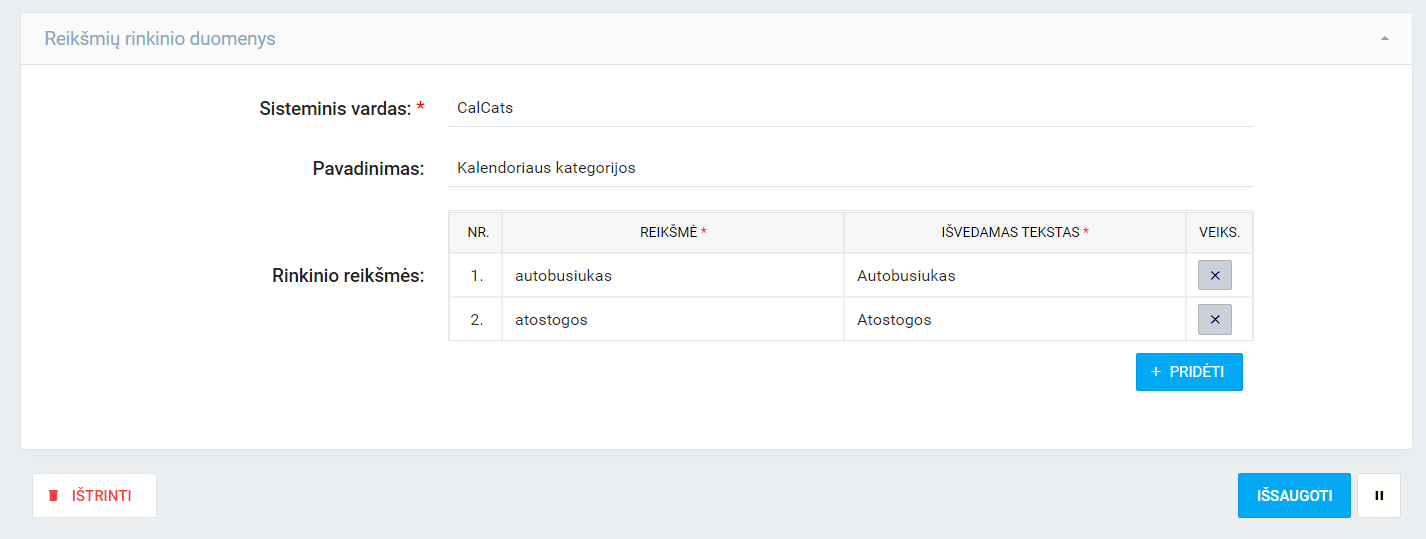Click the Sisteminis vardas label

click(x=335, y=108)
